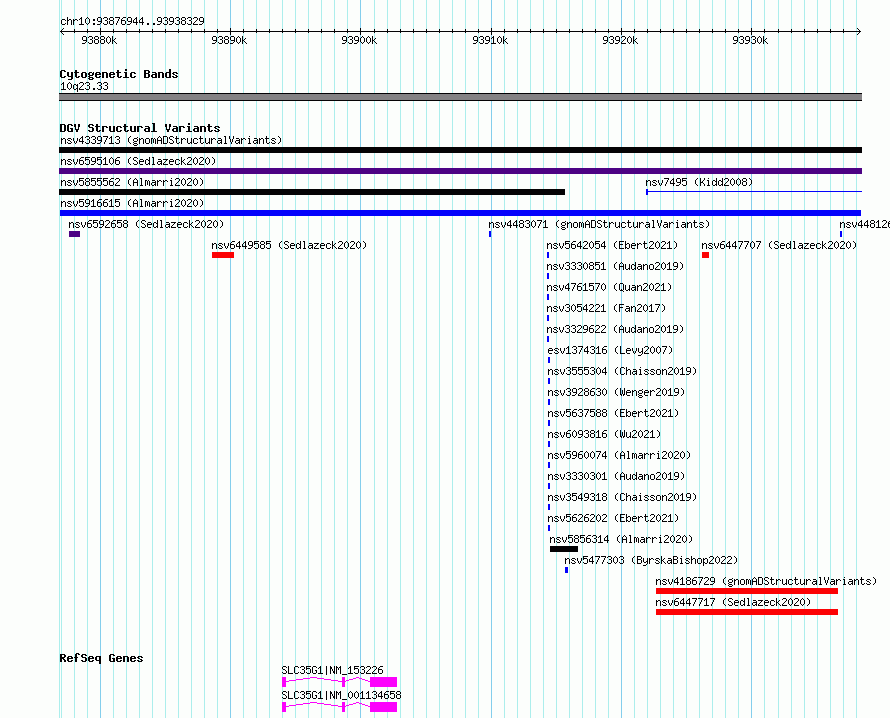Open the nsv3330851 (Audano2019) label
The width and height of the screenshot is (890, 718).
tap(615, 266)
